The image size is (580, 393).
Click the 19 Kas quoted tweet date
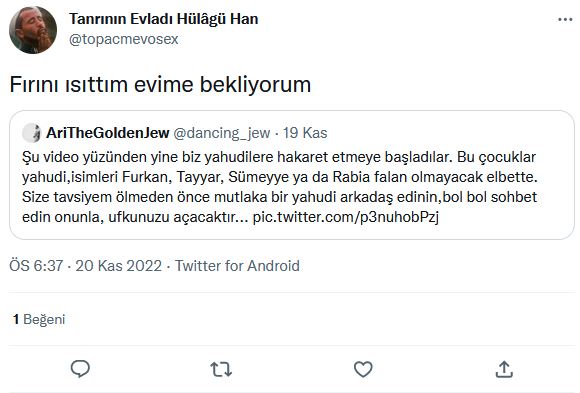pos(305,133)
